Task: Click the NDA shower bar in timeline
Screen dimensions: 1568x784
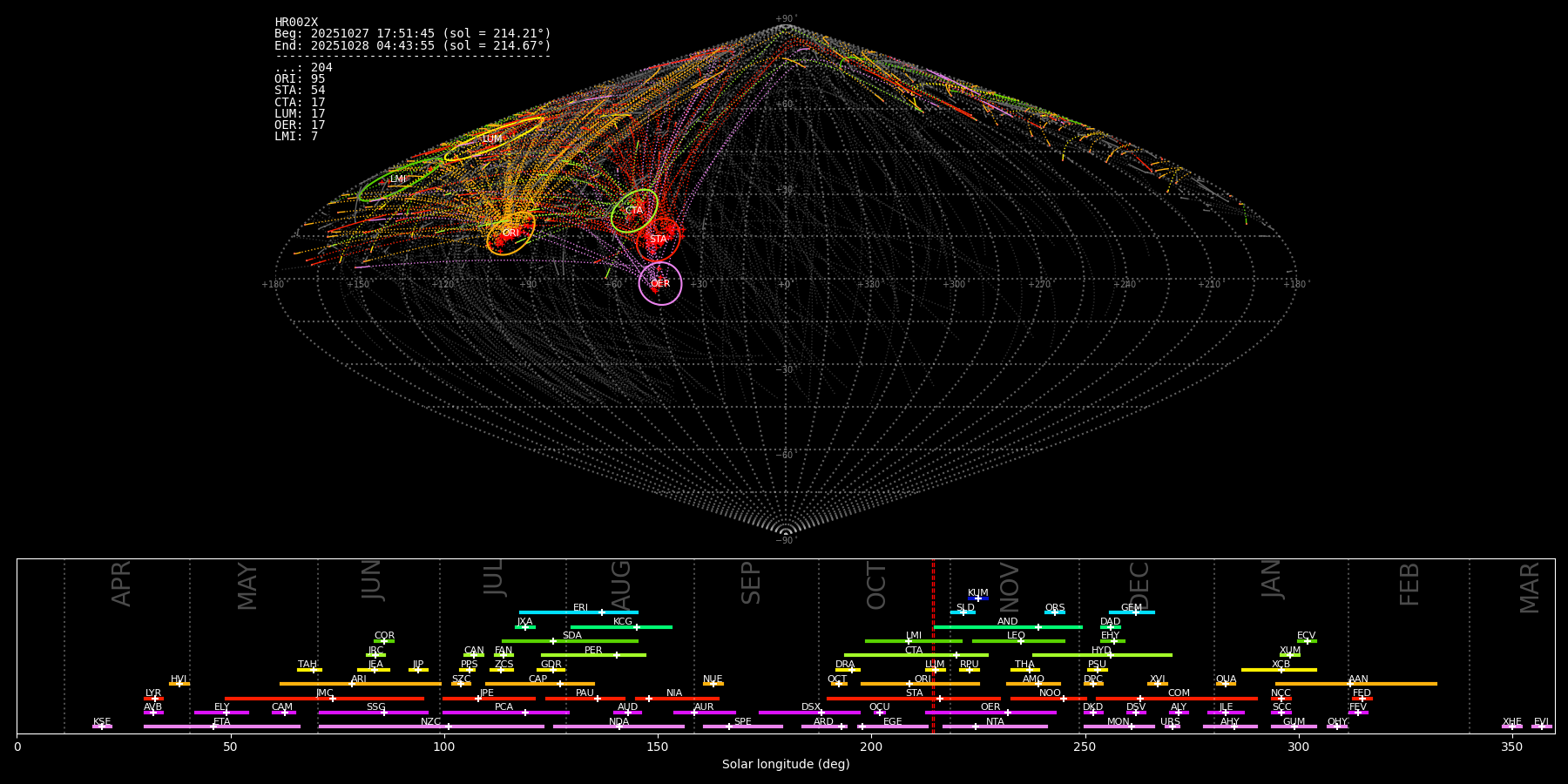Action: pyautogui.click(x=618, y=727)
